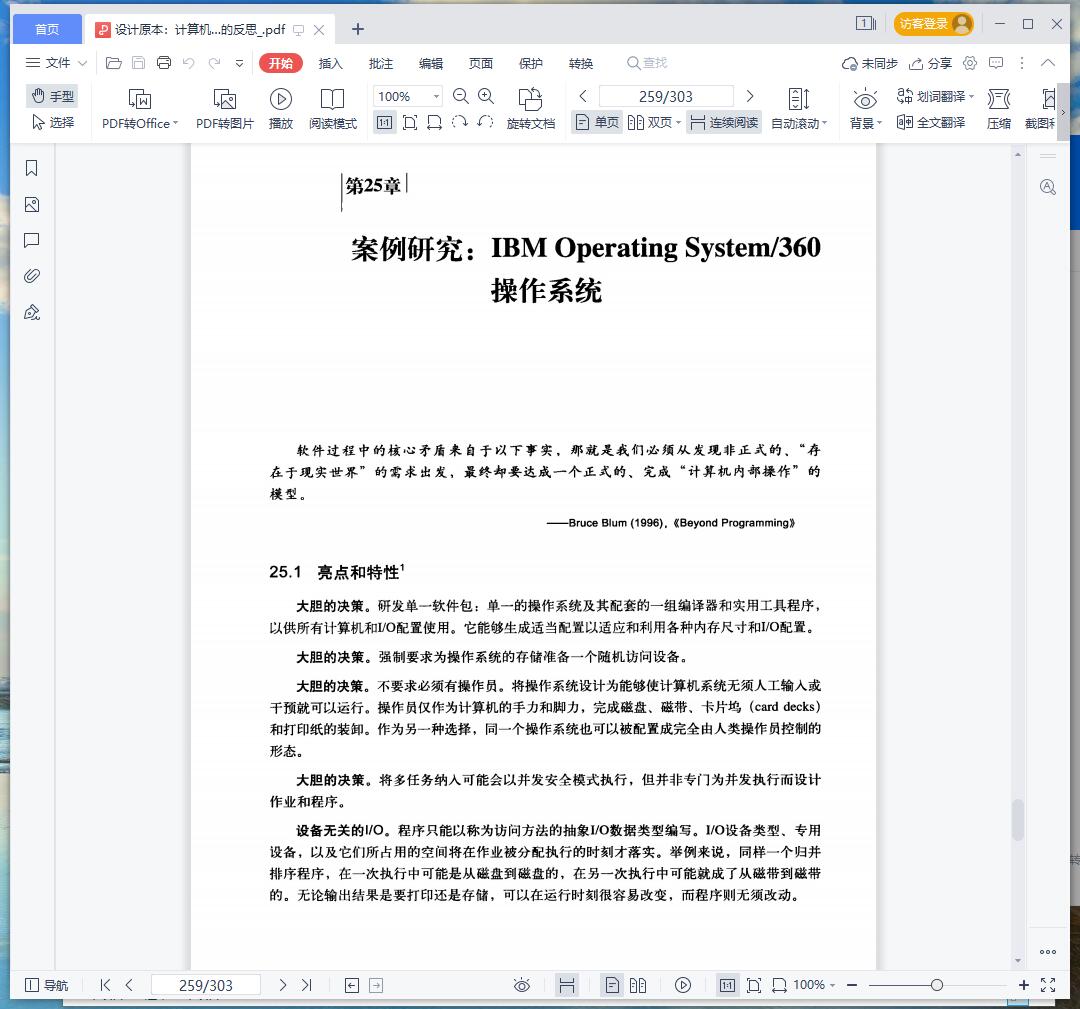1080x1009 pixels.
Task: Open the thumbnail panel in left sidebar
Action: [32, 205]
